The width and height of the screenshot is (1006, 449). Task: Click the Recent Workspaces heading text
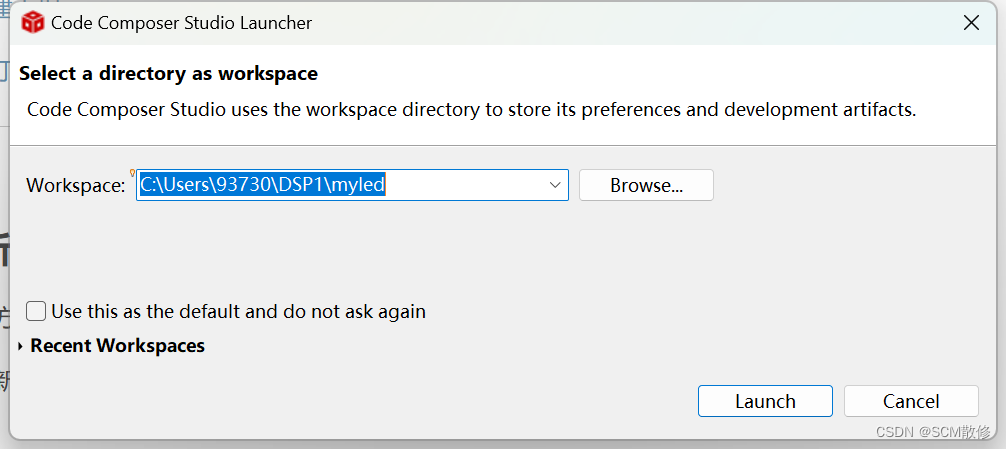click(x=117, y=346)
